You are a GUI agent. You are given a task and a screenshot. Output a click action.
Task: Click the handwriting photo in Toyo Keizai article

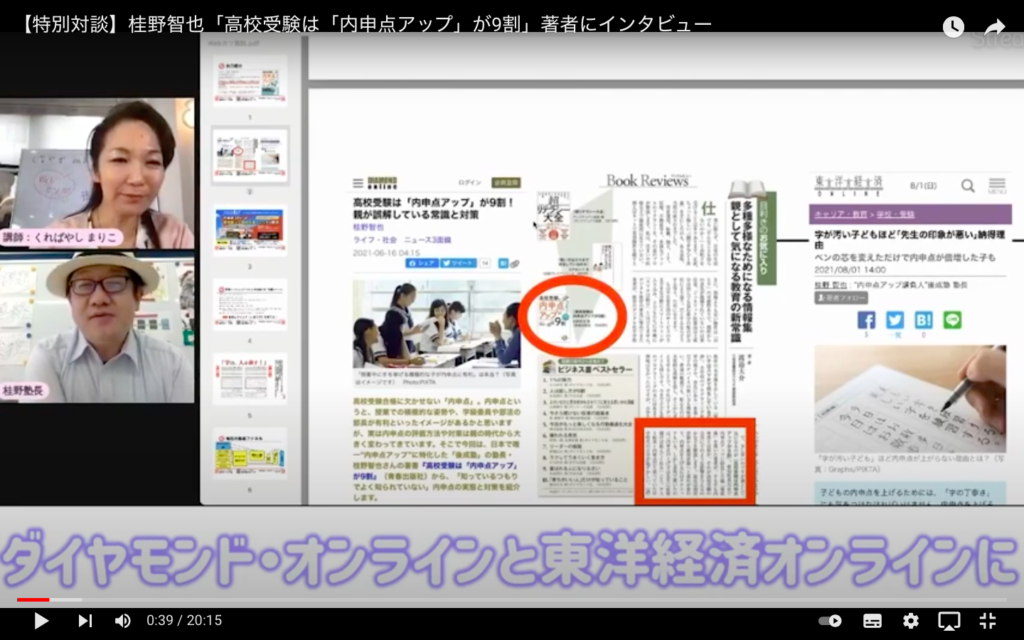click(910, 398)
